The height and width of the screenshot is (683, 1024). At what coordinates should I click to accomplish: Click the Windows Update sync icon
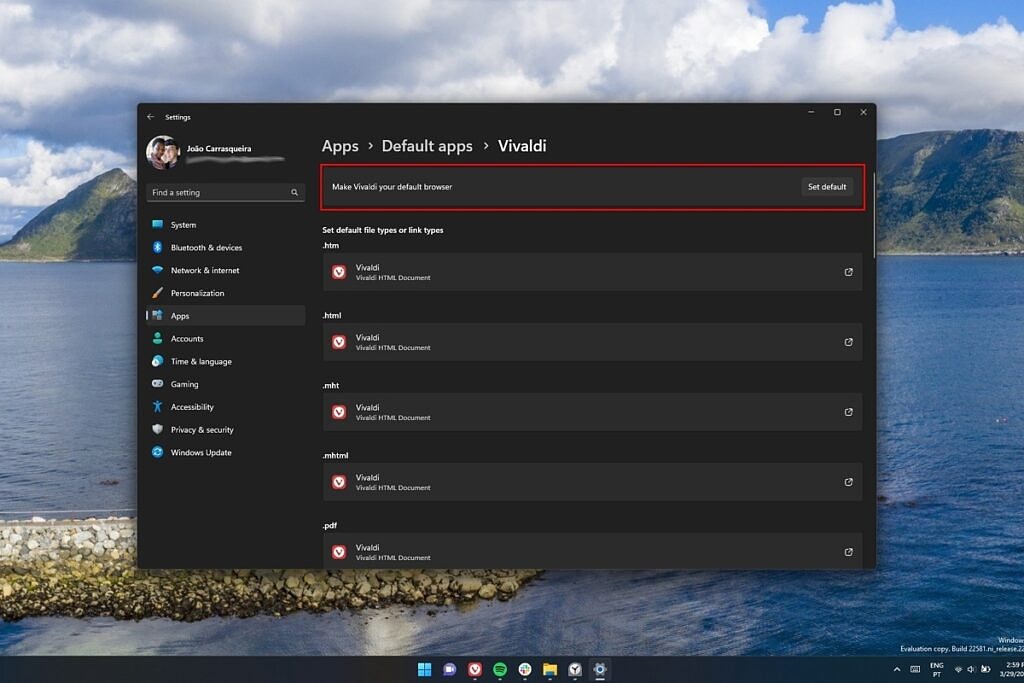[157, 452]
